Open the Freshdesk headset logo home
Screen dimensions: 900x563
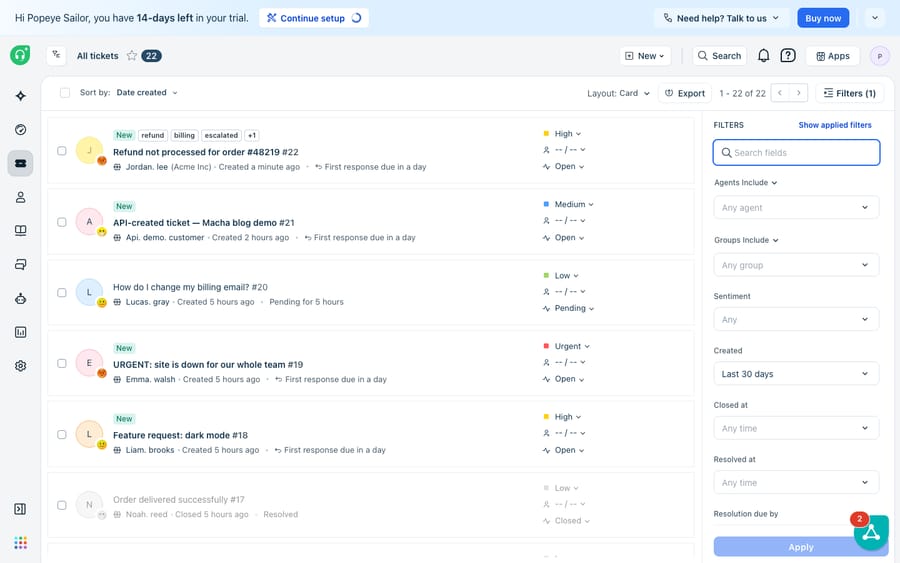point(20,55)
